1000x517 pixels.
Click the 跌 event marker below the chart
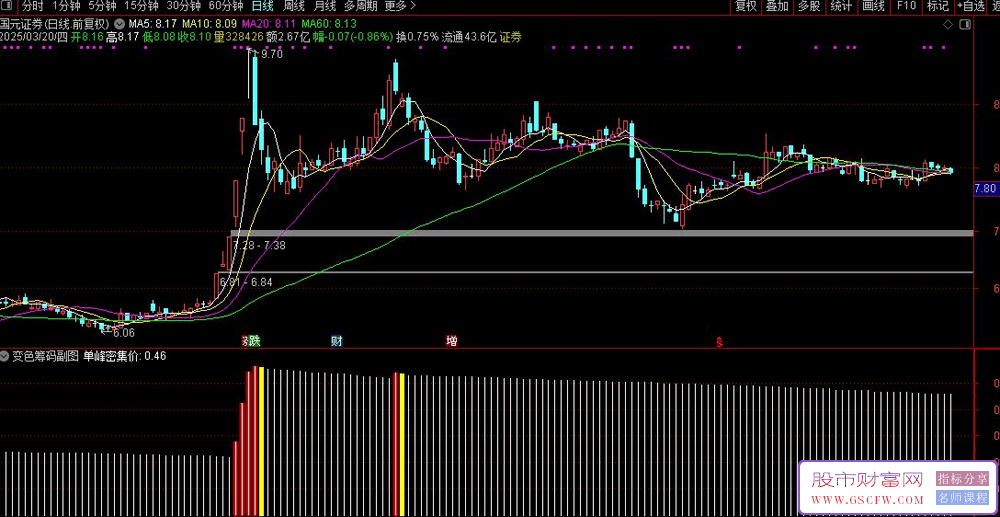tap(254, 341)
